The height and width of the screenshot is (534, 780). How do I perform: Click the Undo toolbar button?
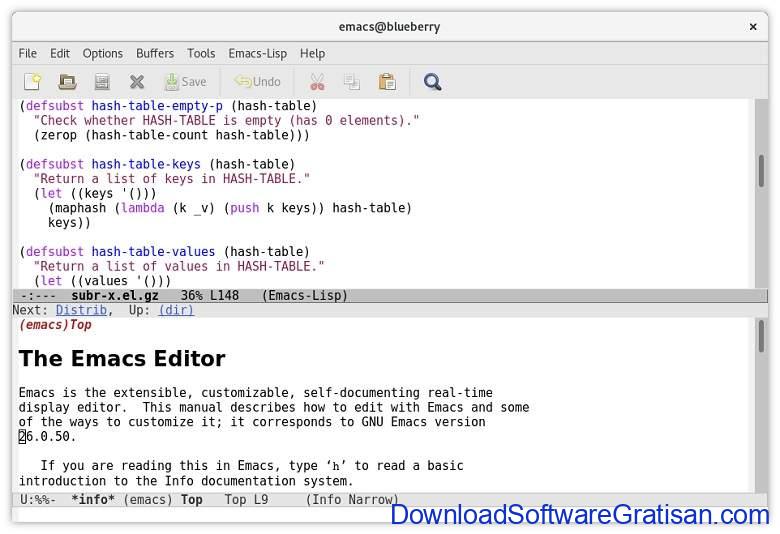click(257, 82)
